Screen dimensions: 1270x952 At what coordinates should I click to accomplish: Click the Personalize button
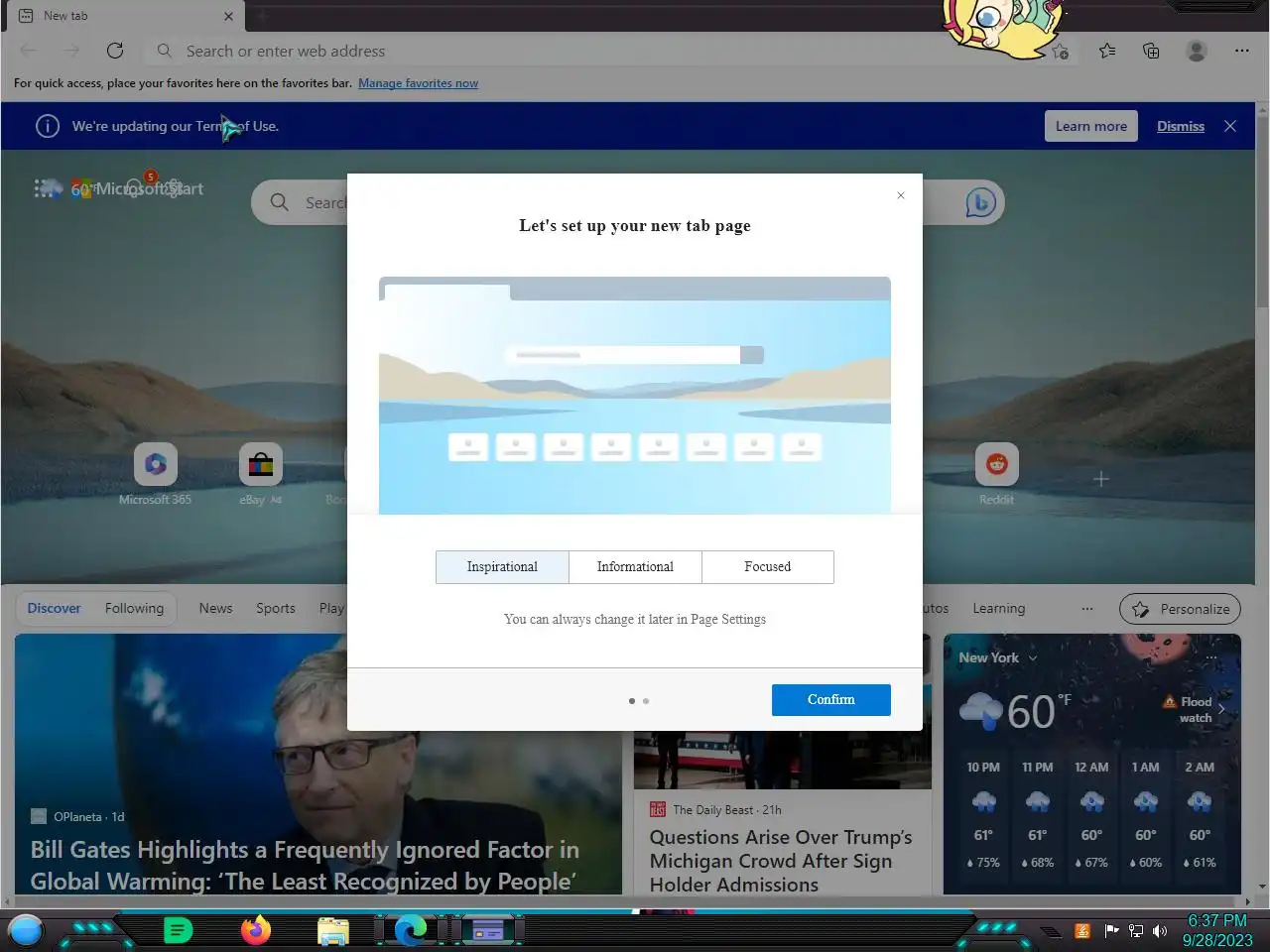pos(1181,609)
